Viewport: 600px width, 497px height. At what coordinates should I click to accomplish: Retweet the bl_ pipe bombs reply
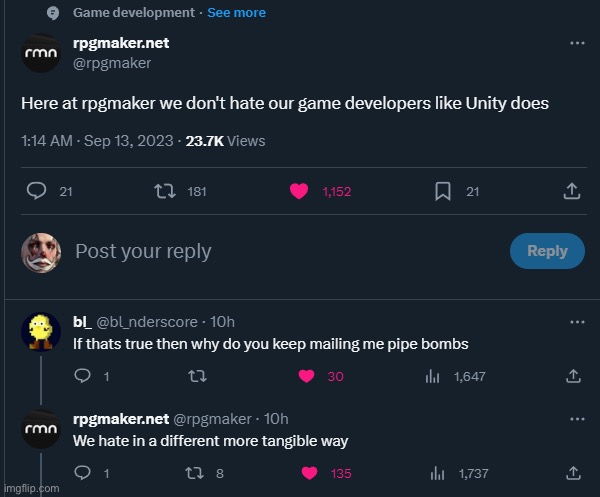197,376
